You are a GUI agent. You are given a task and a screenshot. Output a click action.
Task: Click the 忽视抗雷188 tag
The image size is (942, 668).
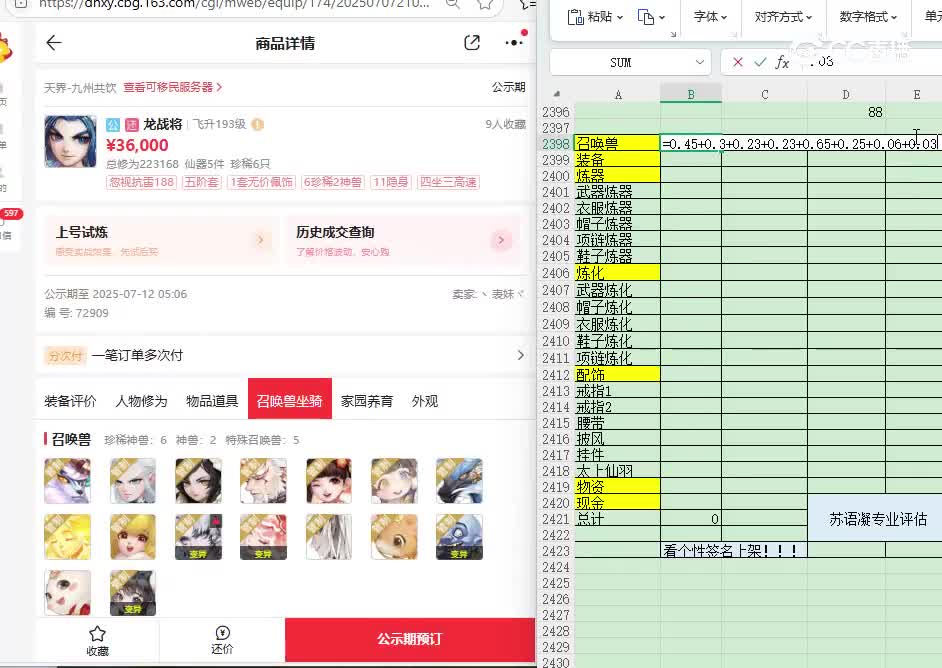click(x=142, y=182)
